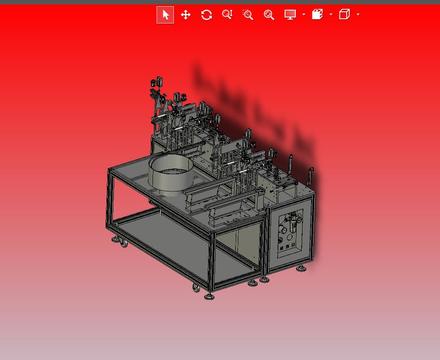Screen dimensions: 440x360
Task: Select the dynamic Zoom in/out tool
Action: [269, 15]
